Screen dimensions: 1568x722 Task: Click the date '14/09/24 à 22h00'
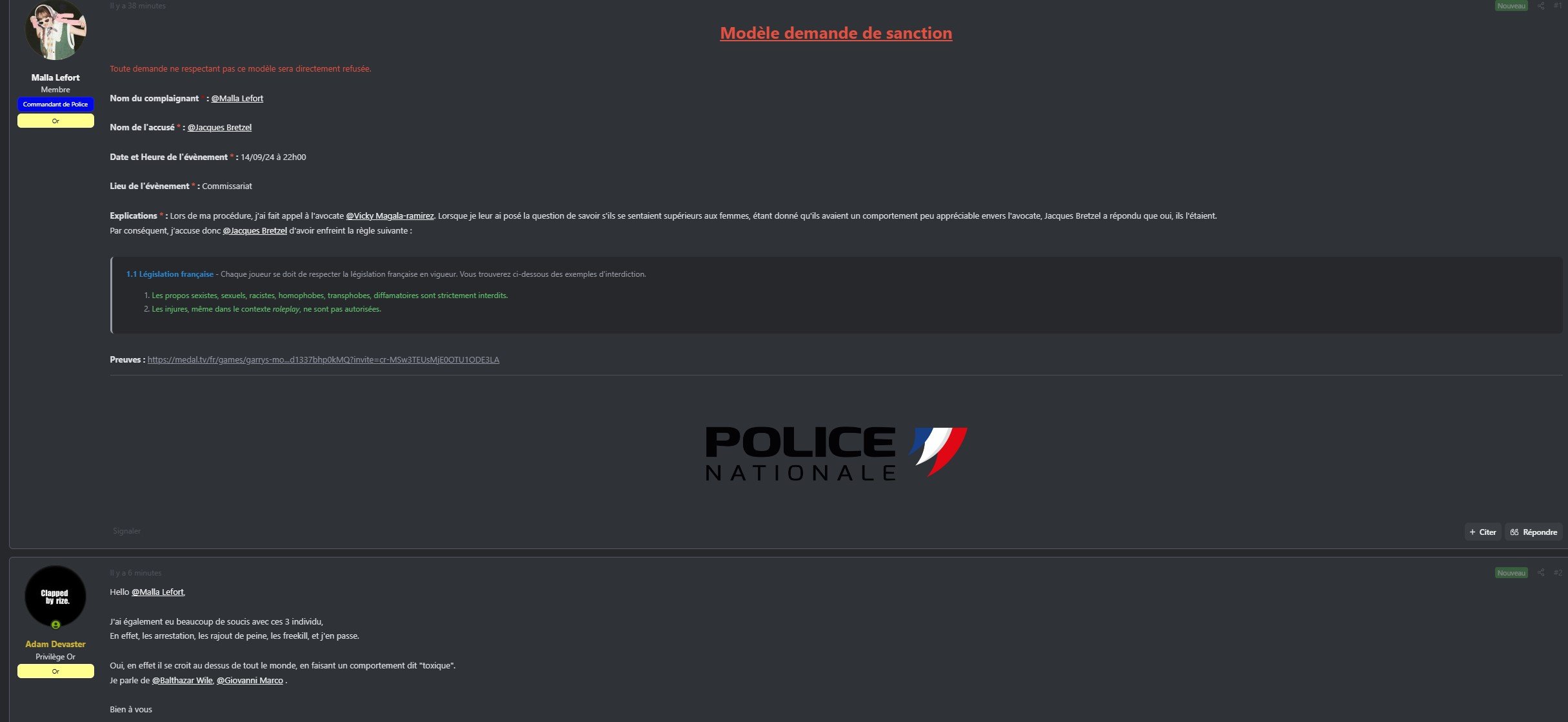point(273,157)
